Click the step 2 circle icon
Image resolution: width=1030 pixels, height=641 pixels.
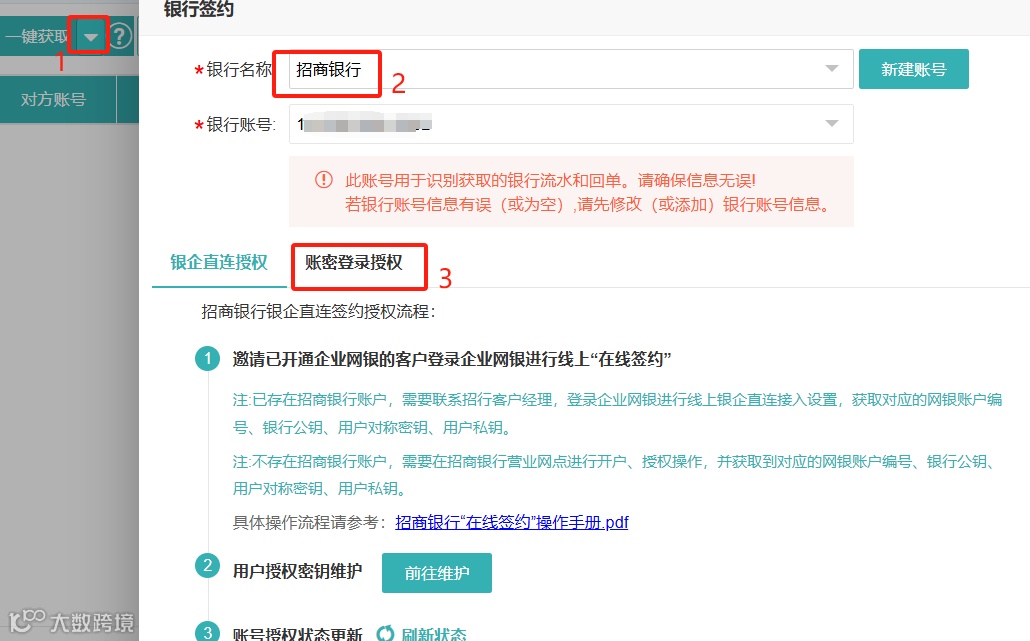tap(208, 565)
